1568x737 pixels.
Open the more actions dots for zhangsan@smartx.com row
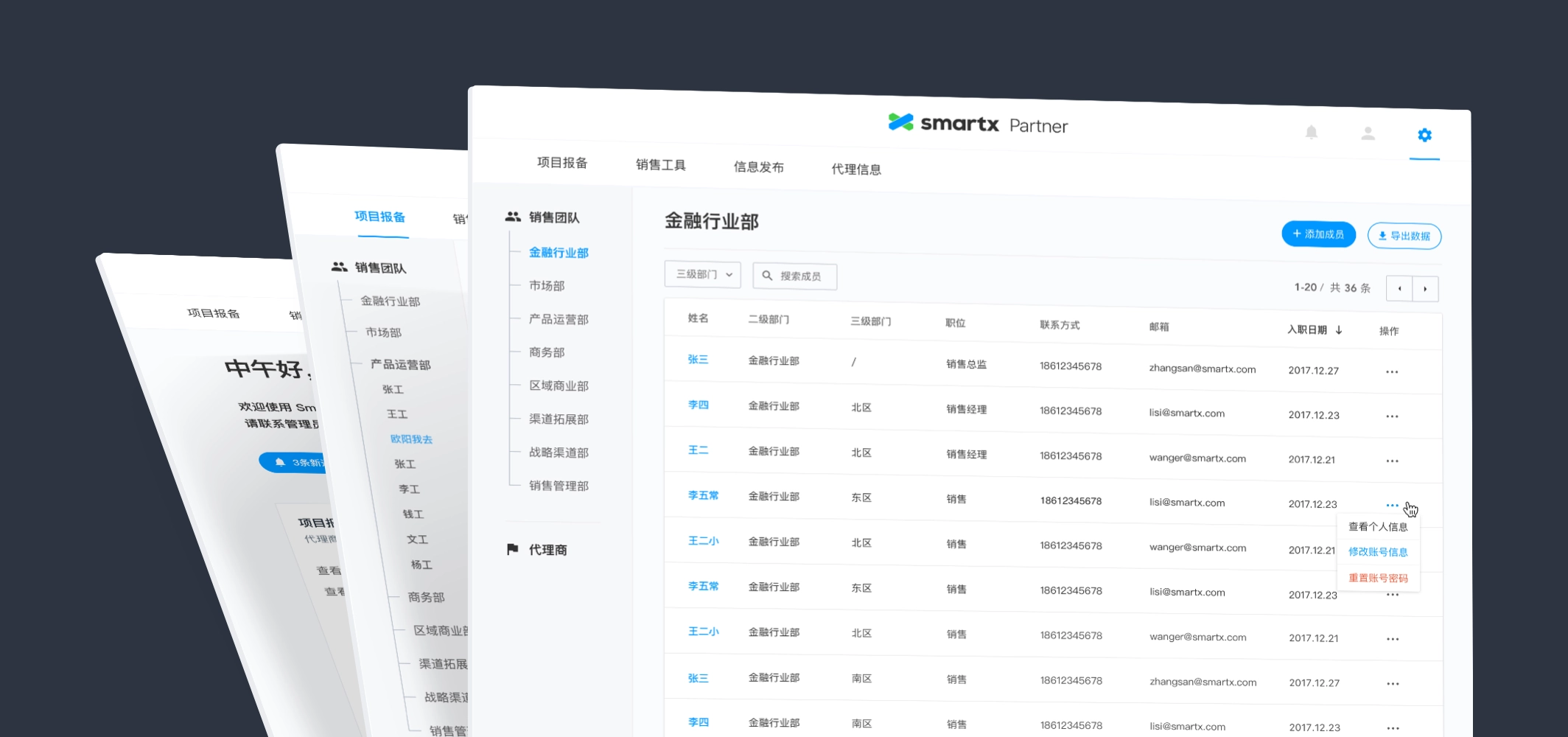1391,372
